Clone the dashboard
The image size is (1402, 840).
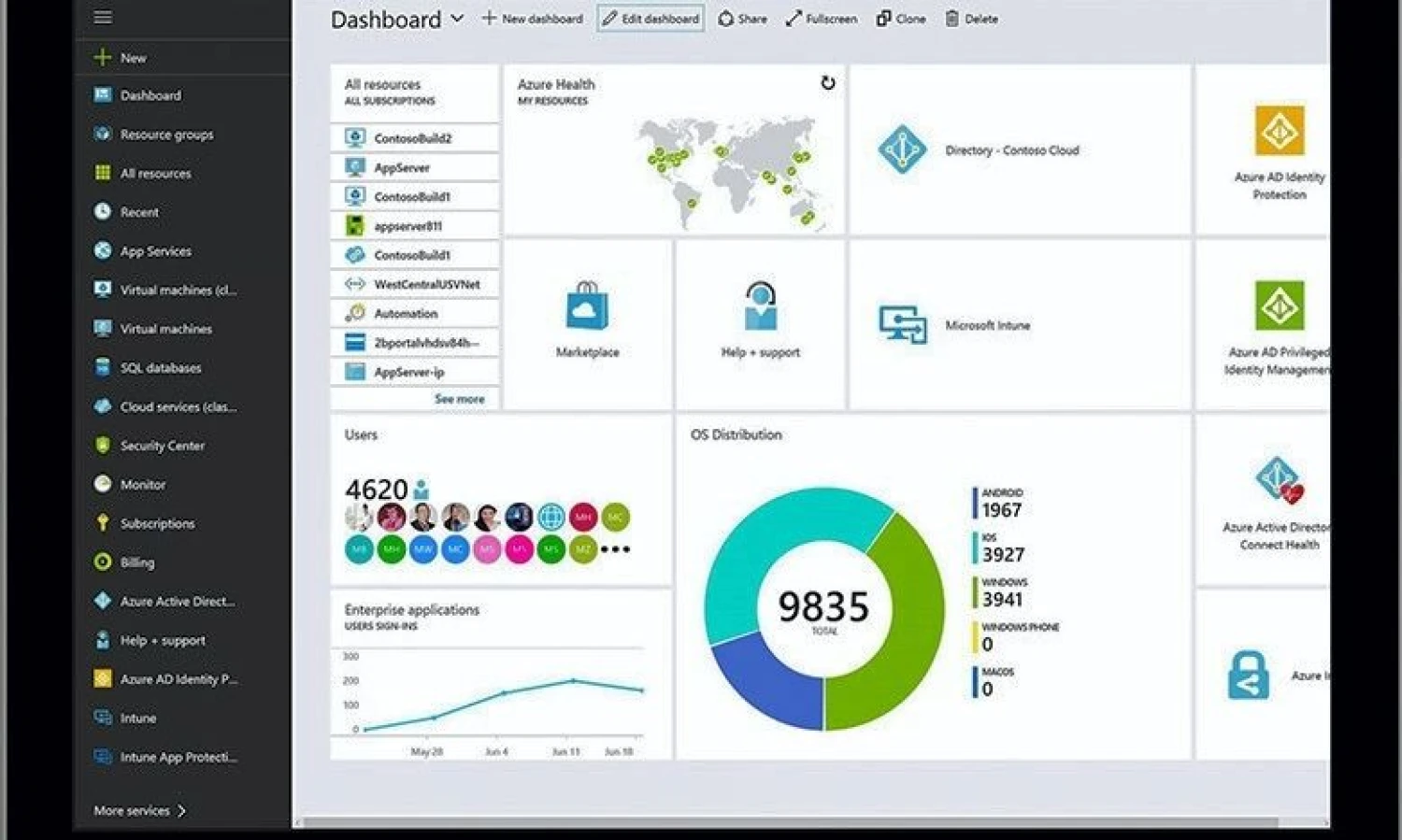coord(901,19)
